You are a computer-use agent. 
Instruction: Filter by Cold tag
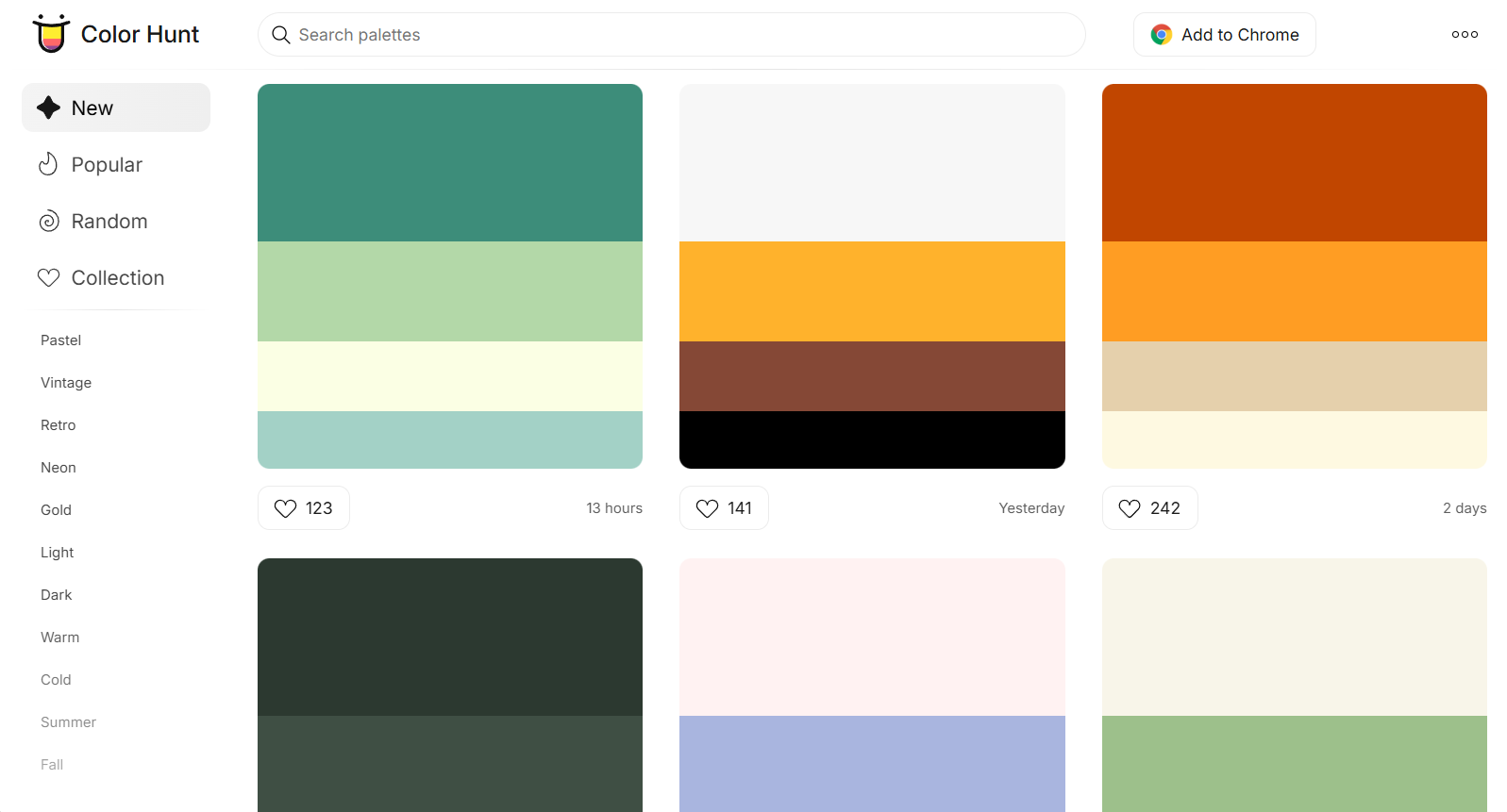click(x=56, y=680)
